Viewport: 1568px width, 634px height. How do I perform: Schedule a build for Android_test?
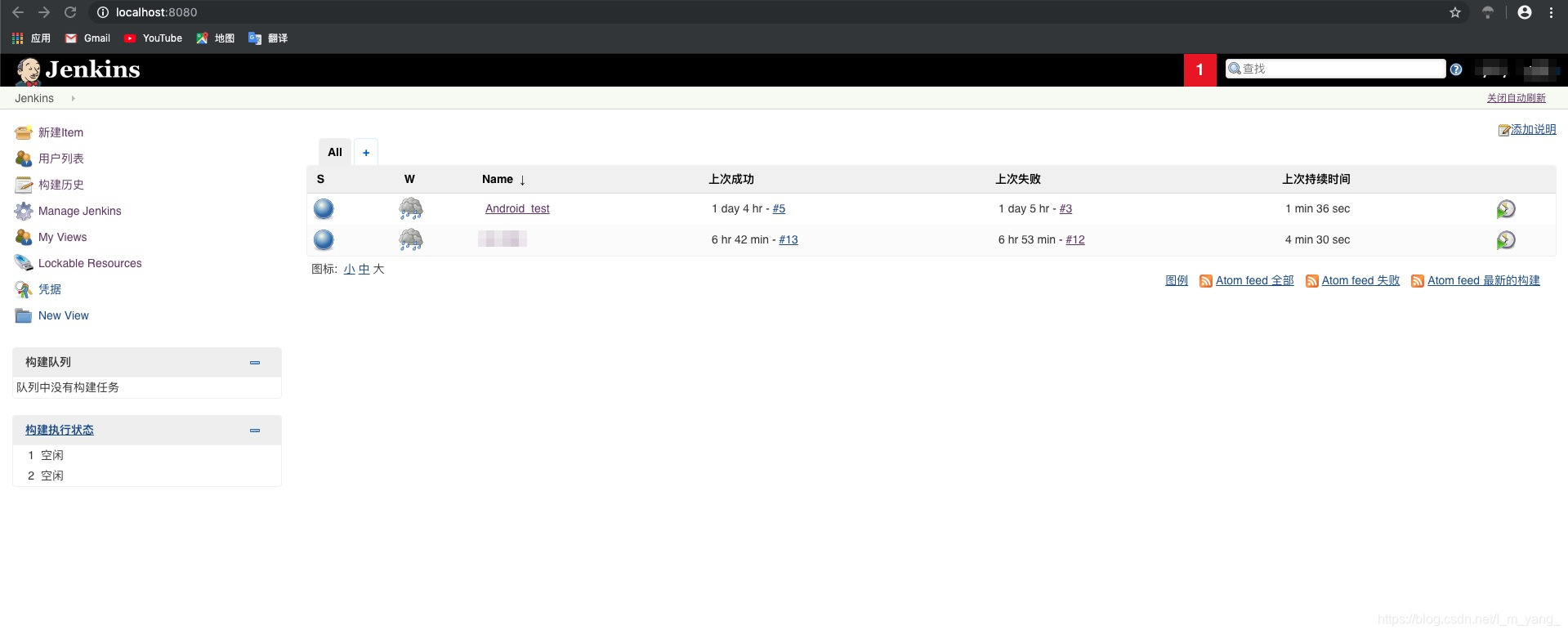(x=1506, y=209)
